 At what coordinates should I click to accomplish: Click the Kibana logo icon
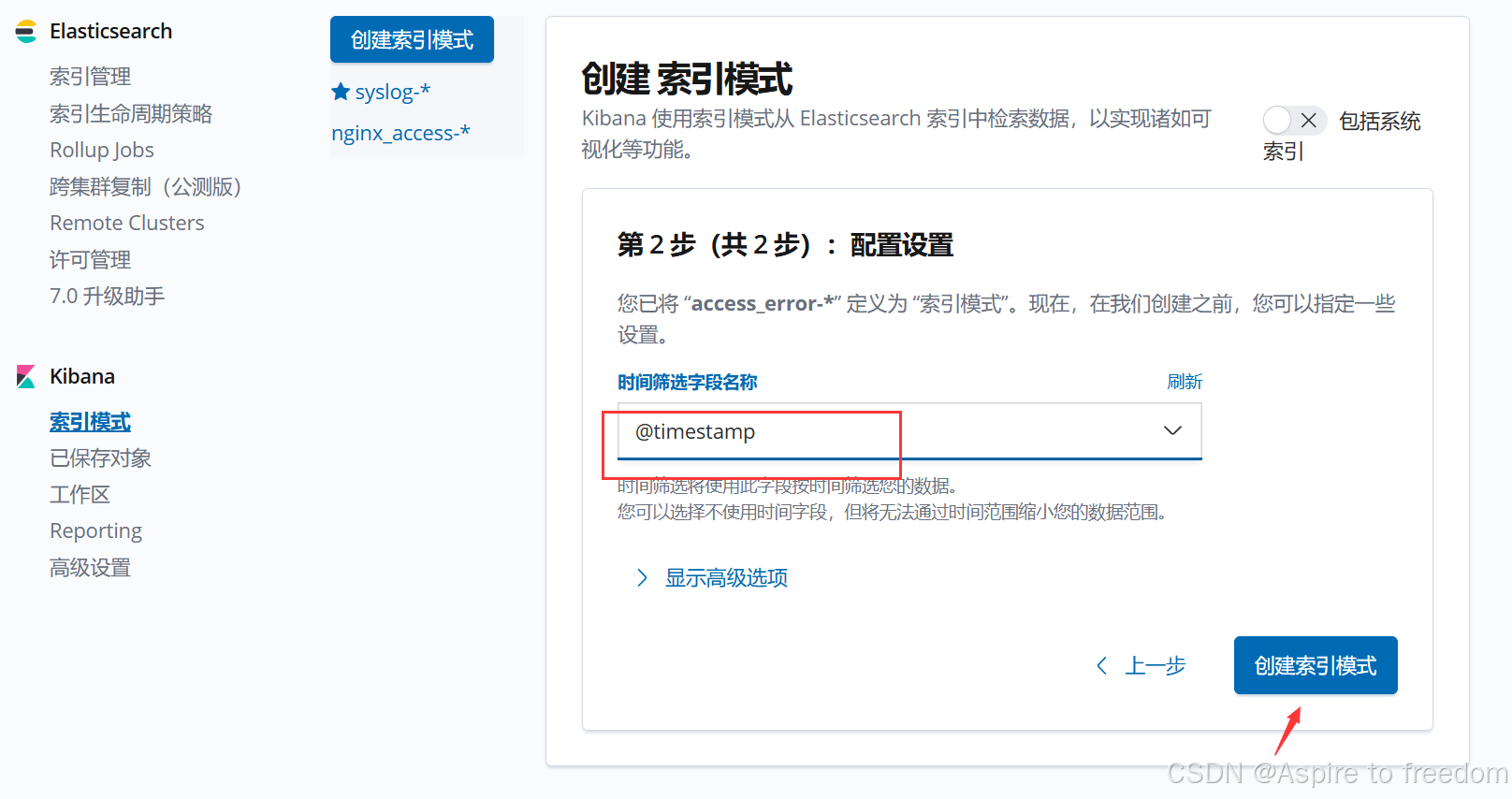click(26, 377)
